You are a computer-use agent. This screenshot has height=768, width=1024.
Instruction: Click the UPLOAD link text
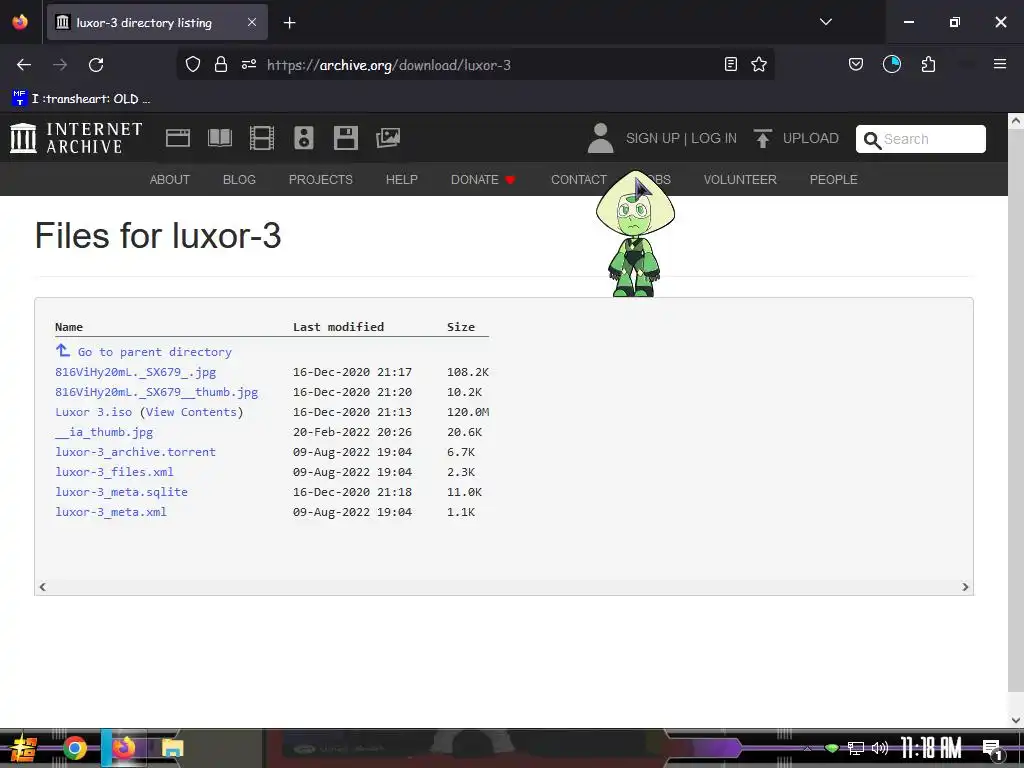click(810, 138)
